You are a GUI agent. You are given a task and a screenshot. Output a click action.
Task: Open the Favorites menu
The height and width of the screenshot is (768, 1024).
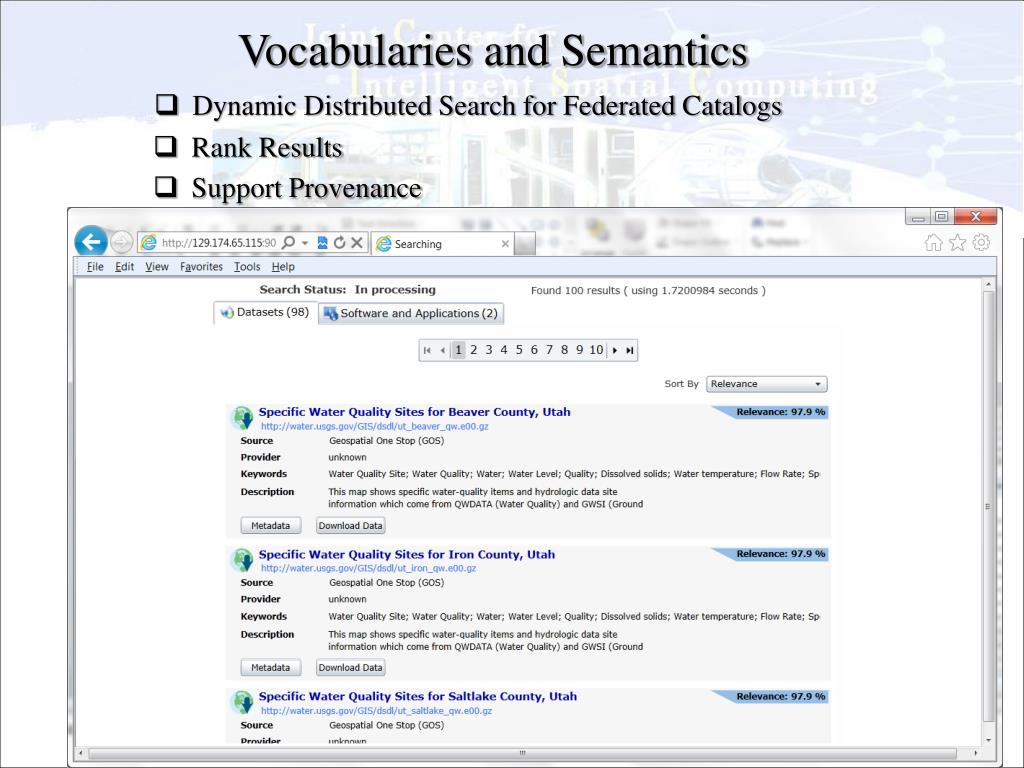coord(201,266)
